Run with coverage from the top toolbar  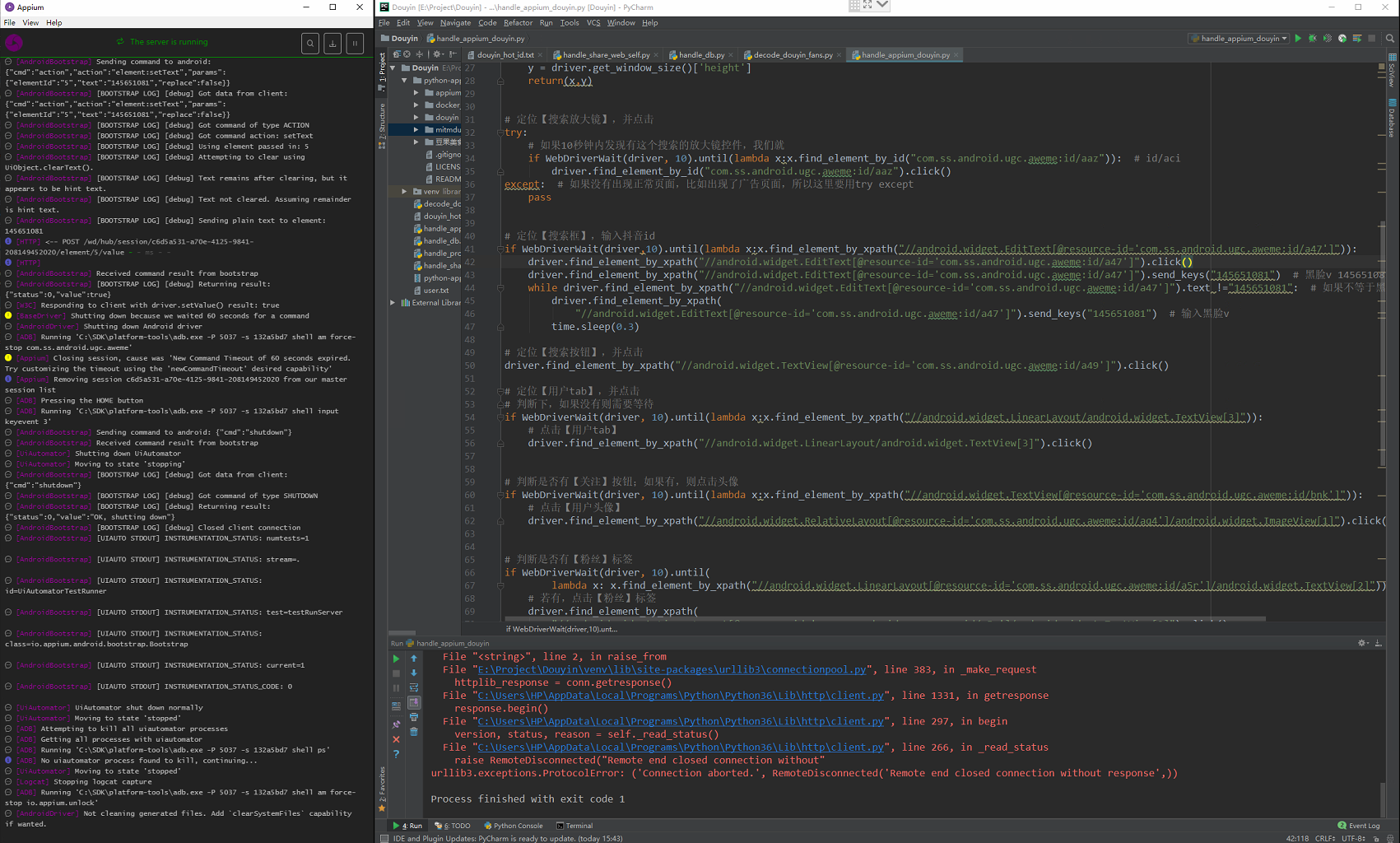[x=1328, y=39]
